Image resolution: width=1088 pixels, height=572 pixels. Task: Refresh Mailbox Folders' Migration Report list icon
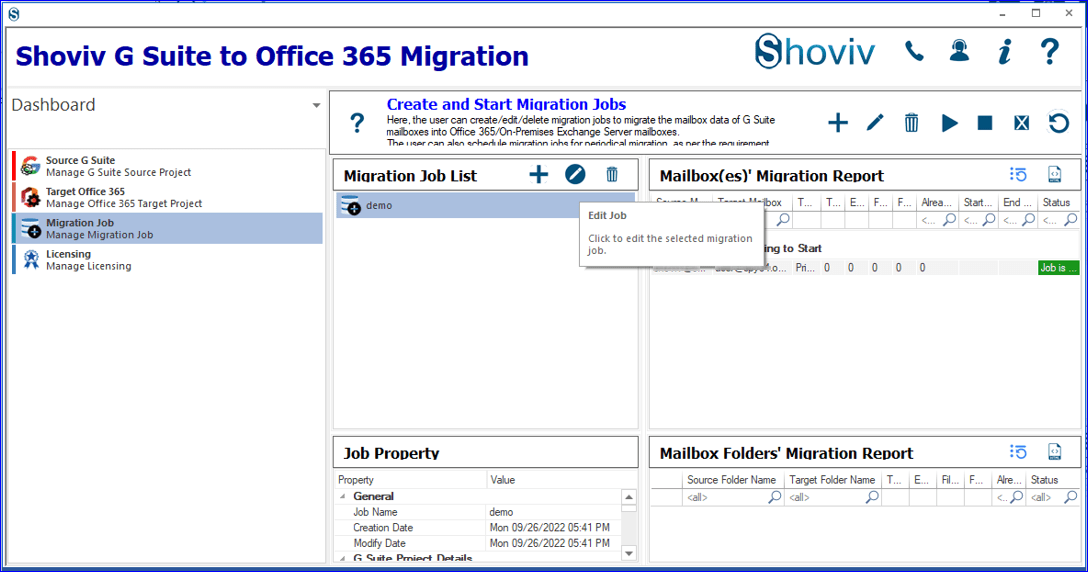point(1018,452)
